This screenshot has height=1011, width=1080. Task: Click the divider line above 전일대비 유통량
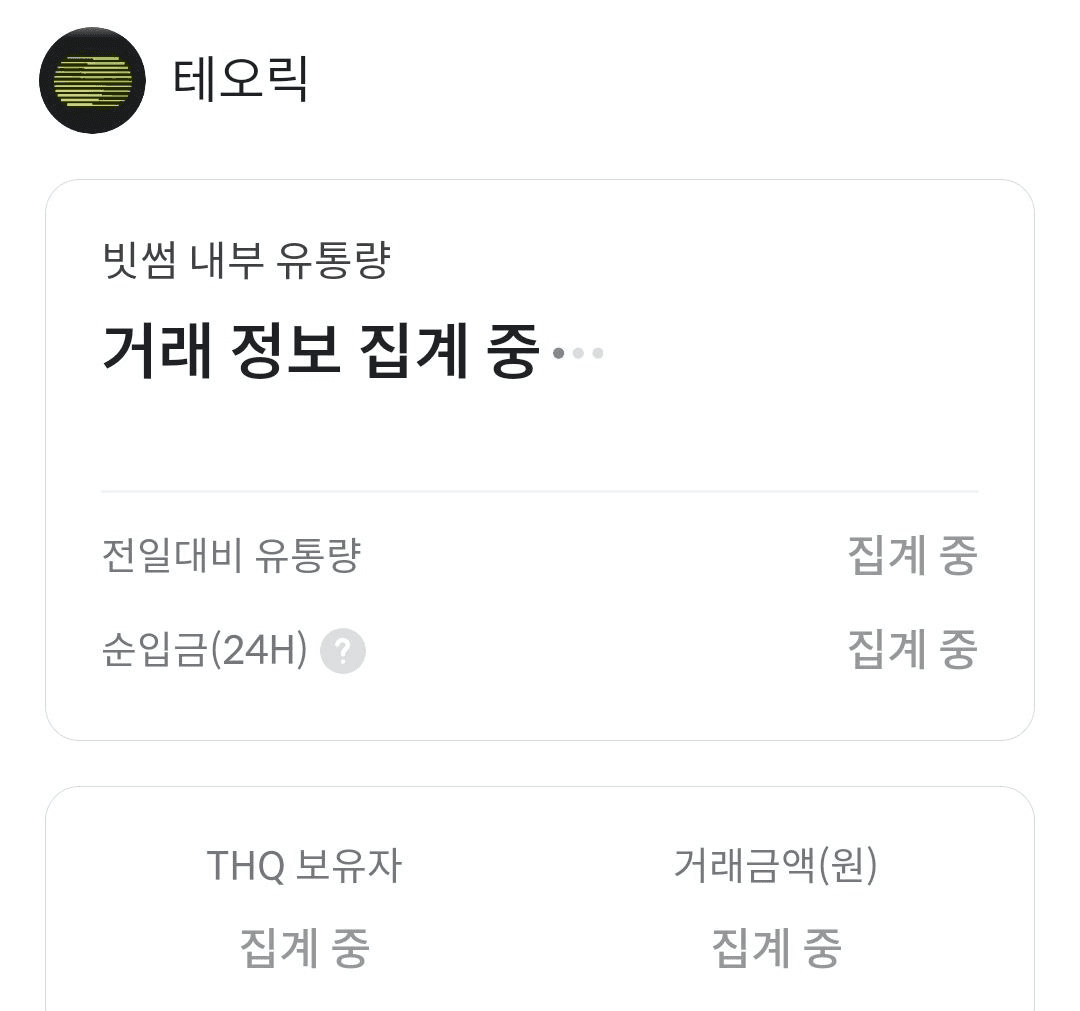(540, 491)
